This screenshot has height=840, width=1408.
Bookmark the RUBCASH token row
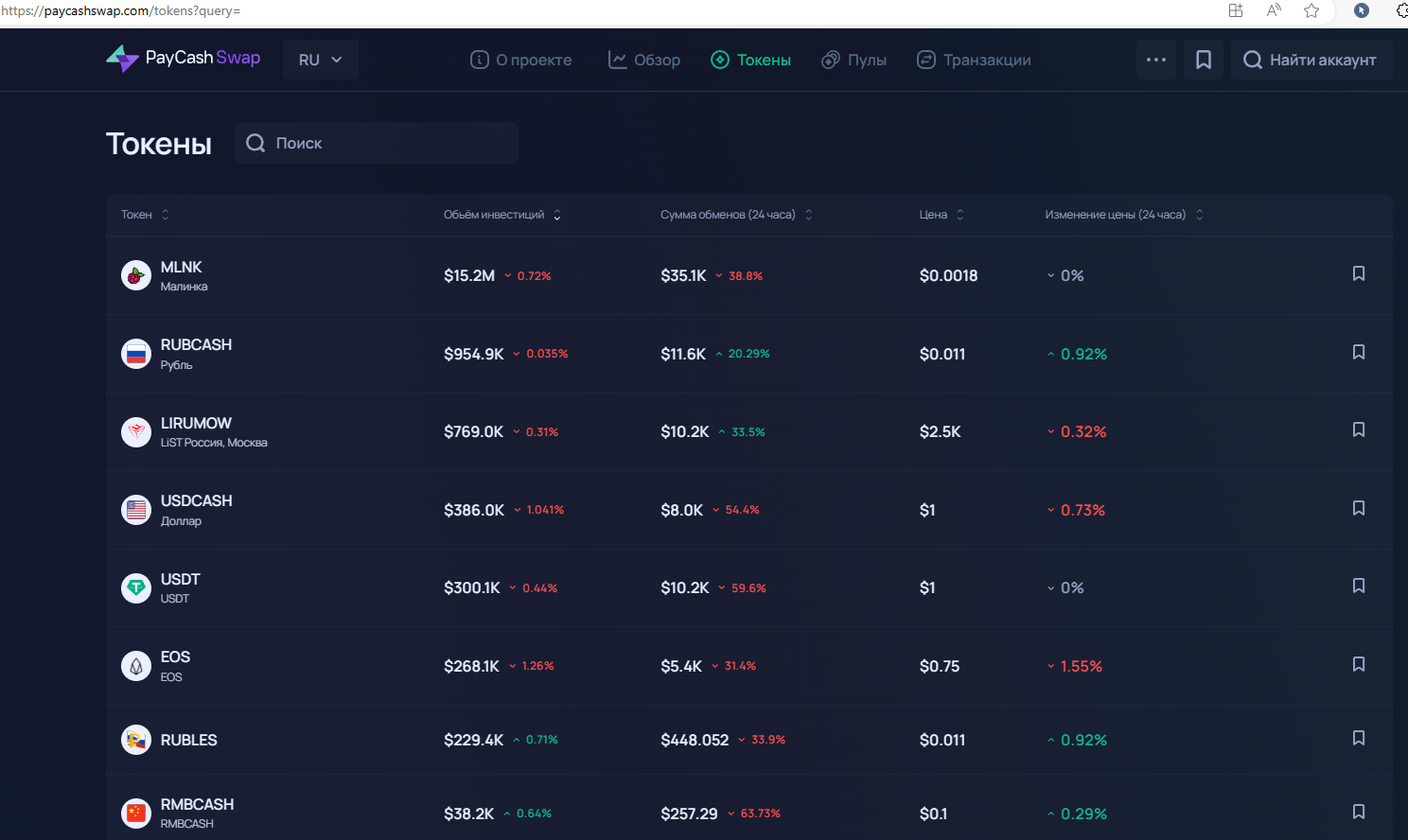point(1359,352)
